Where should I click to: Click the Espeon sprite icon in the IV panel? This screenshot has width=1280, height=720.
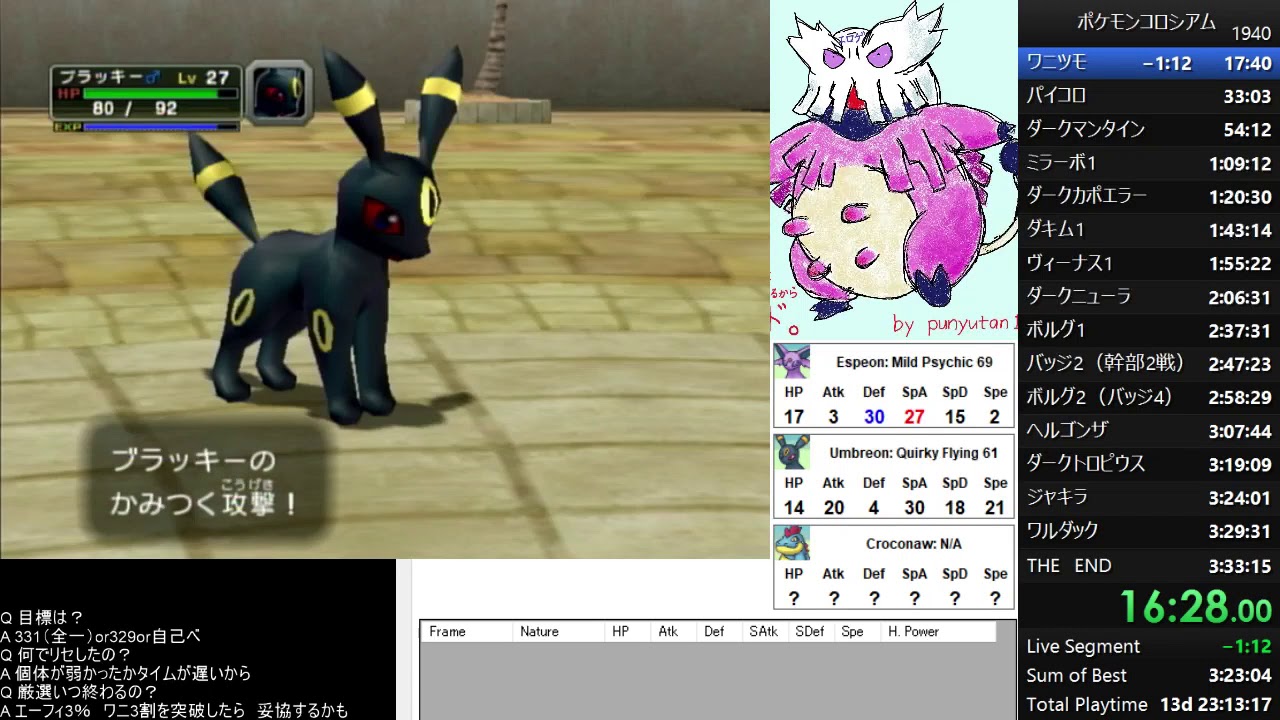pyautogui.click(x=792, y=361)
